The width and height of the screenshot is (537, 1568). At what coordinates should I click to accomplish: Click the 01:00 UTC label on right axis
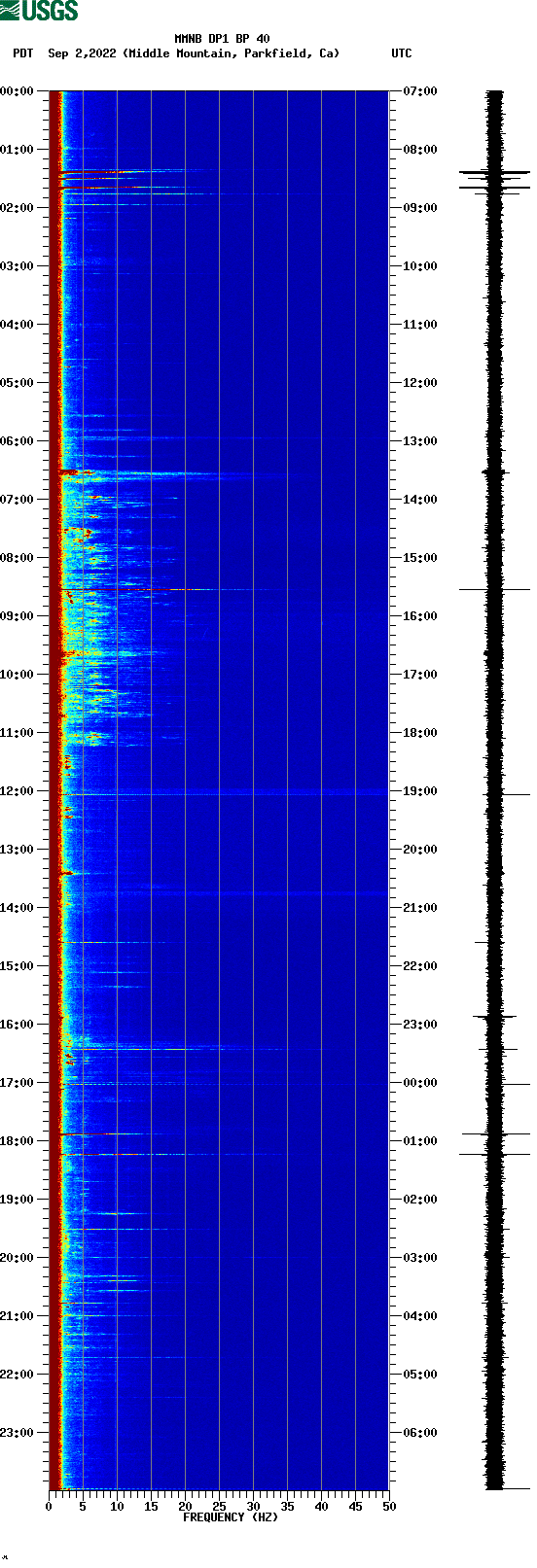(x=420, y=1141)
